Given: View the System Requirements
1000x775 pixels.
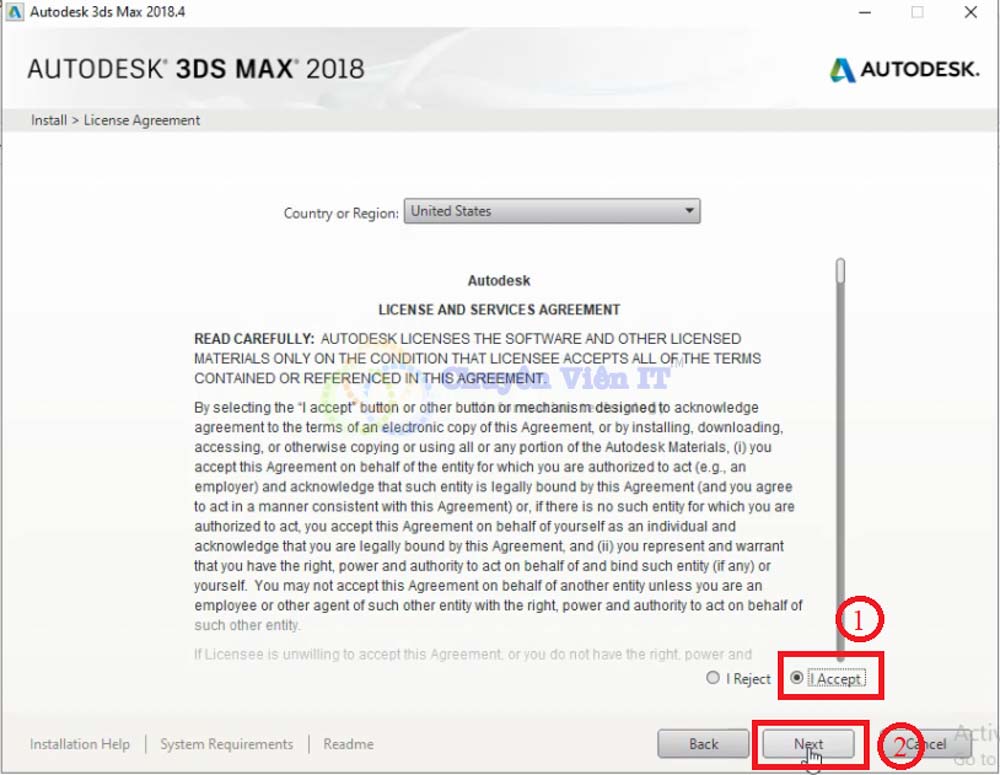Looking at the screenshot, I should [227, 744].
